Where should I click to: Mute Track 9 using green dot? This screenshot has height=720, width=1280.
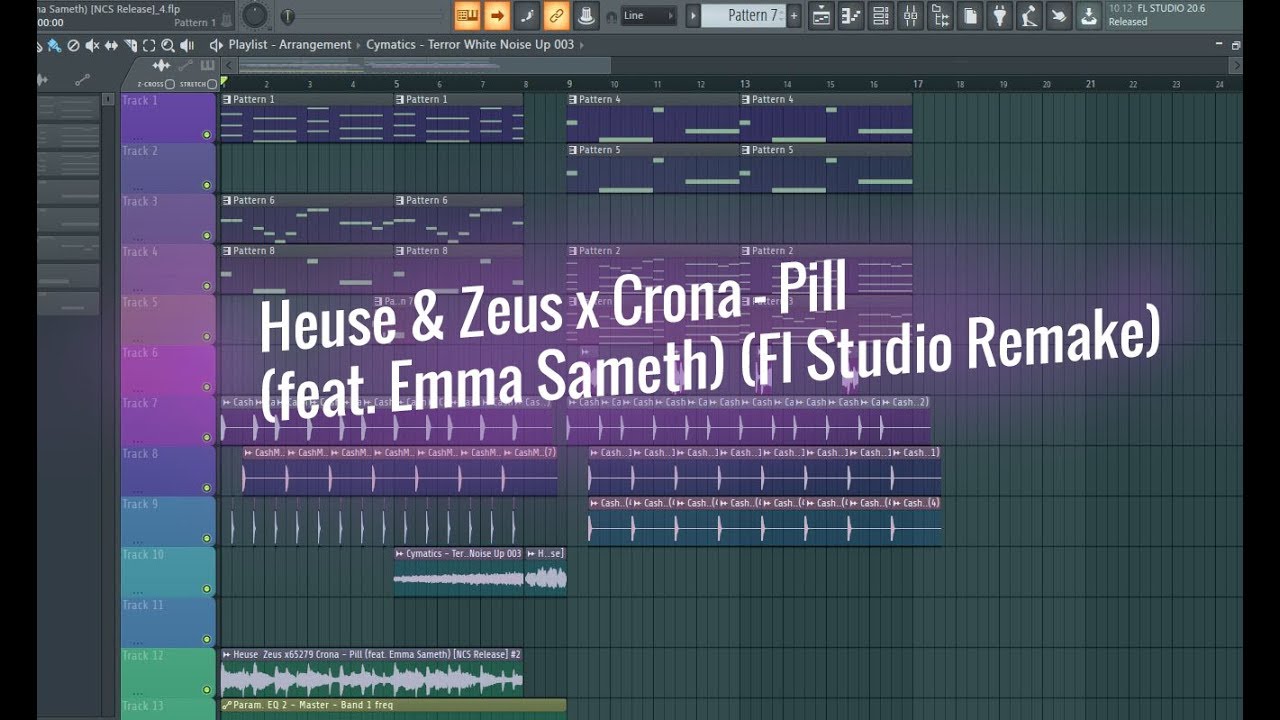[207, 538]
